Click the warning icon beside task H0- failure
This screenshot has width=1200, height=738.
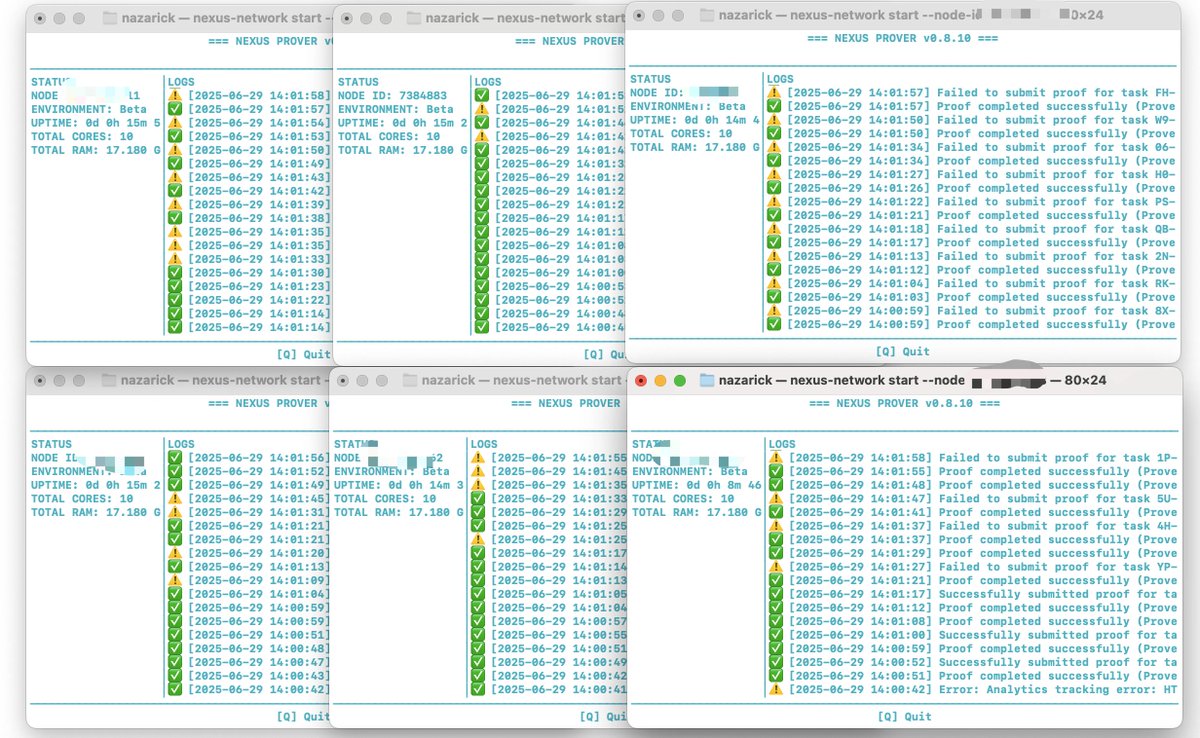tap(774, 174)
